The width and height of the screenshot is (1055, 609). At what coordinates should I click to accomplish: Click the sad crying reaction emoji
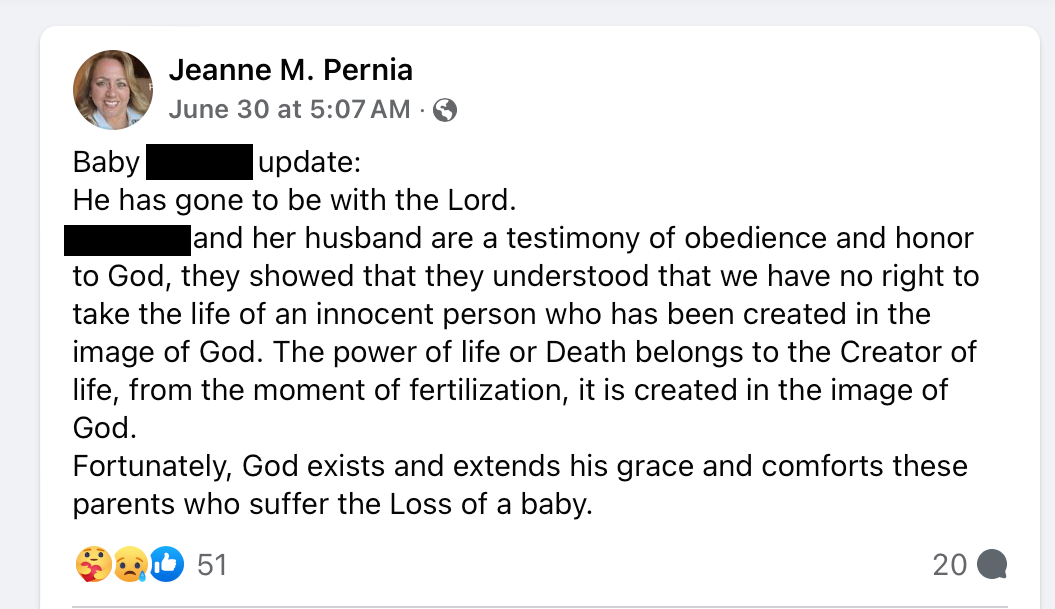pos(129,565)
